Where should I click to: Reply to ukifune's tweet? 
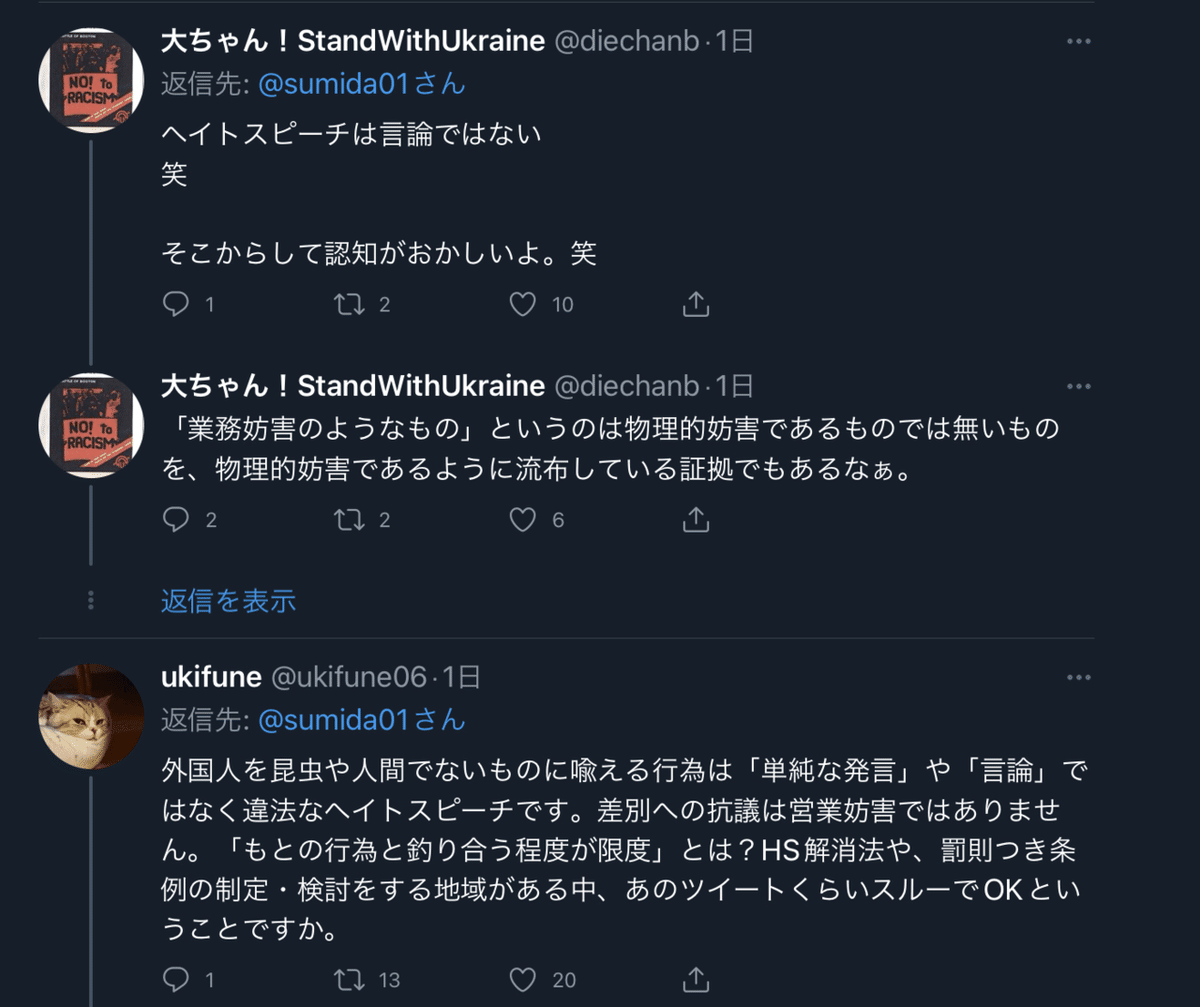click(x=176, y=979)
